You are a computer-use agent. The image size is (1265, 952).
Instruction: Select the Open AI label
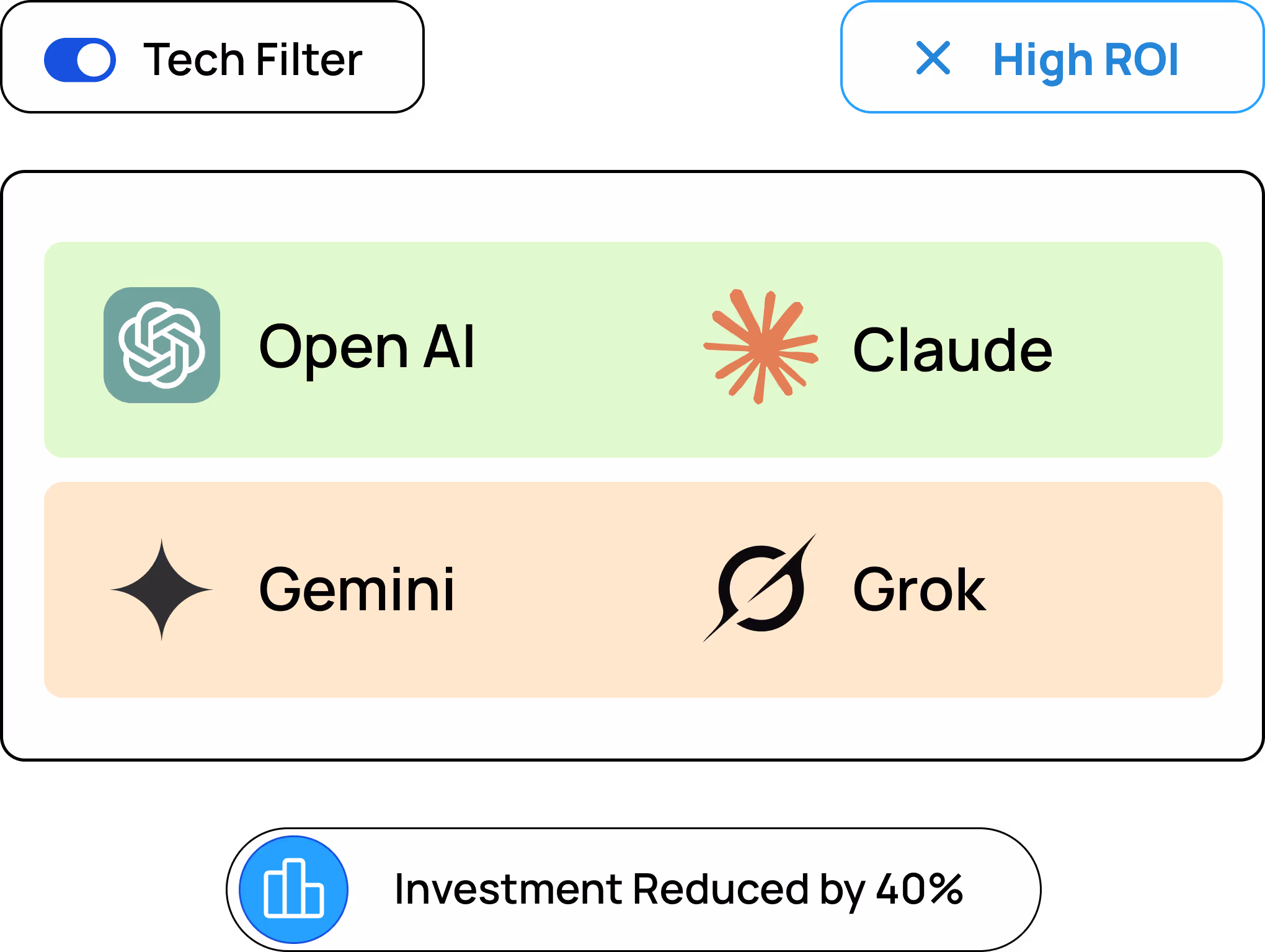point(366,348)
